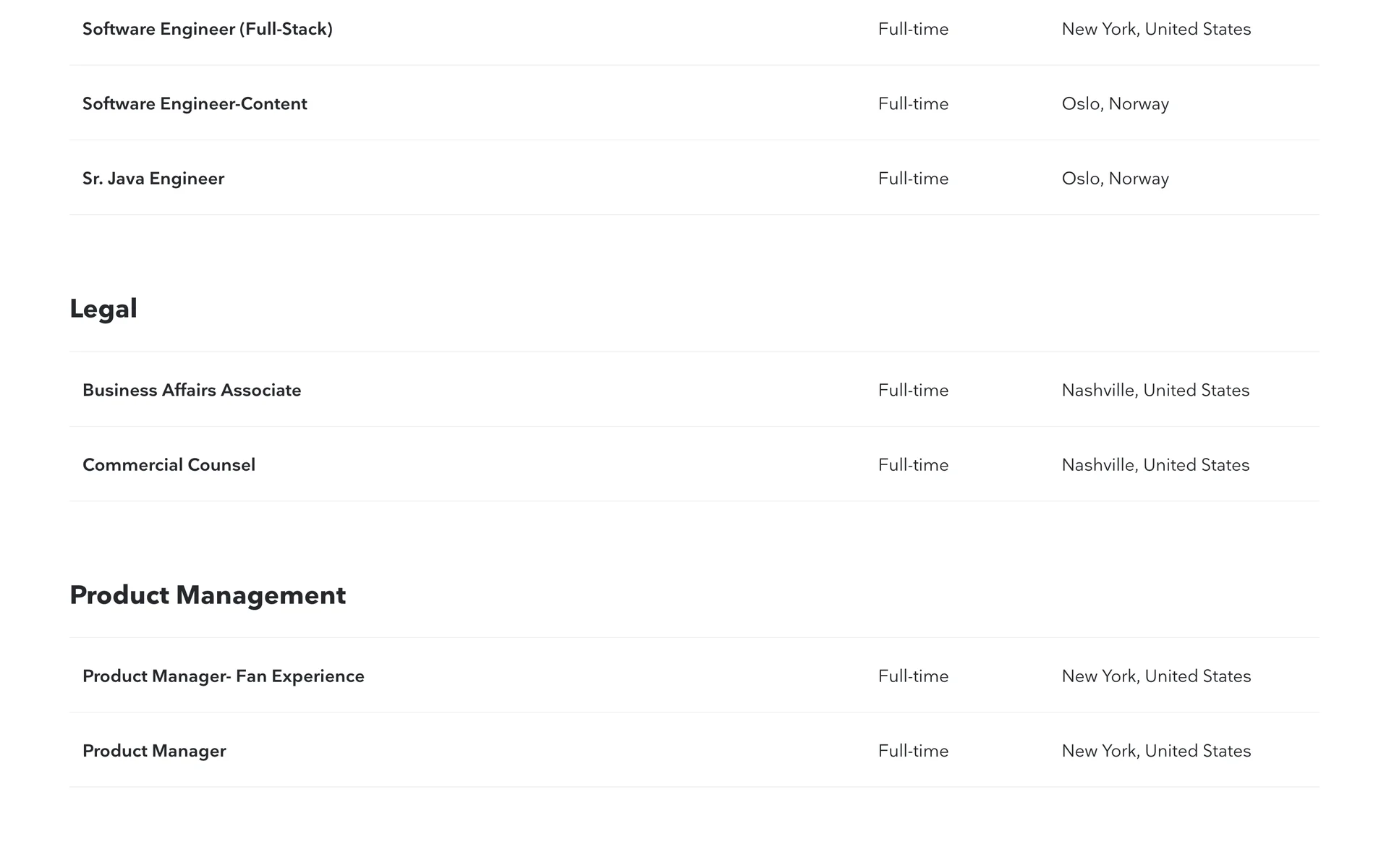Click Oslo, Norway beside Sr. Java Engineer

click(x=1115, y=178)
